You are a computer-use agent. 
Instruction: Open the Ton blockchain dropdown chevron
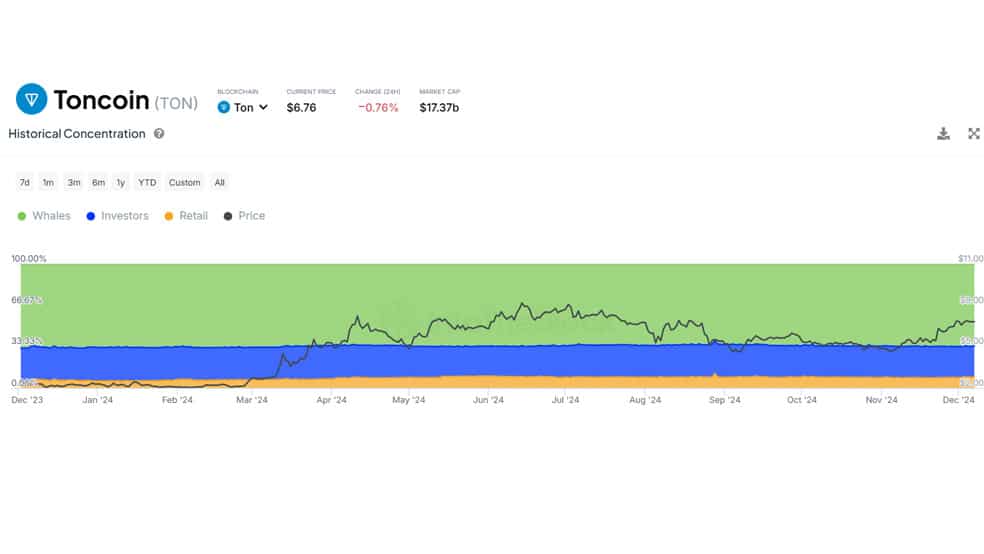tap(264, 107)
